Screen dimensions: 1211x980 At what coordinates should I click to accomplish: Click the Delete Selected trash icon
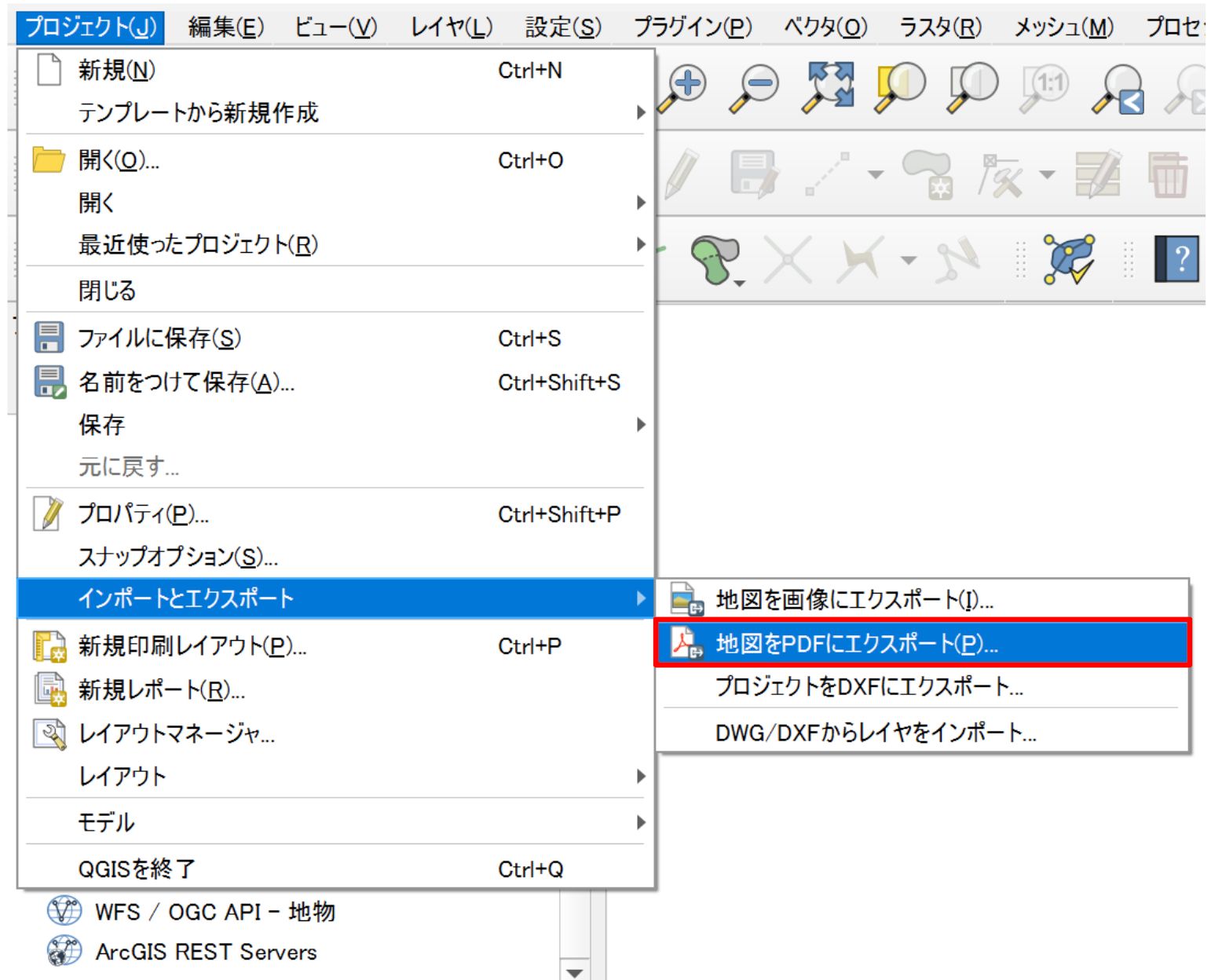click(1168, 174)
